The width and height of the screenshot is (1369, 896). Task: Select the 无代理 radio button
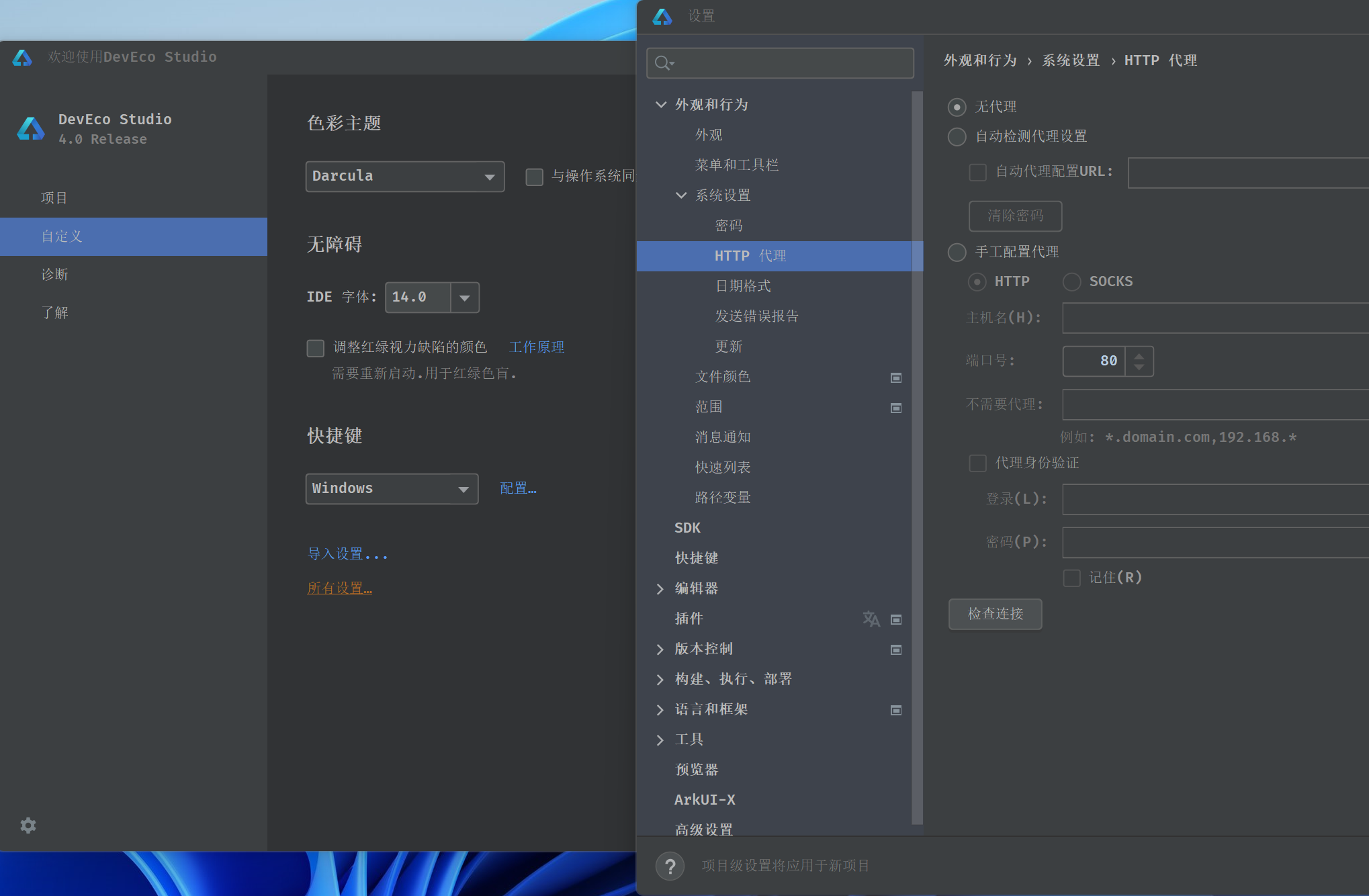point(957,107)
